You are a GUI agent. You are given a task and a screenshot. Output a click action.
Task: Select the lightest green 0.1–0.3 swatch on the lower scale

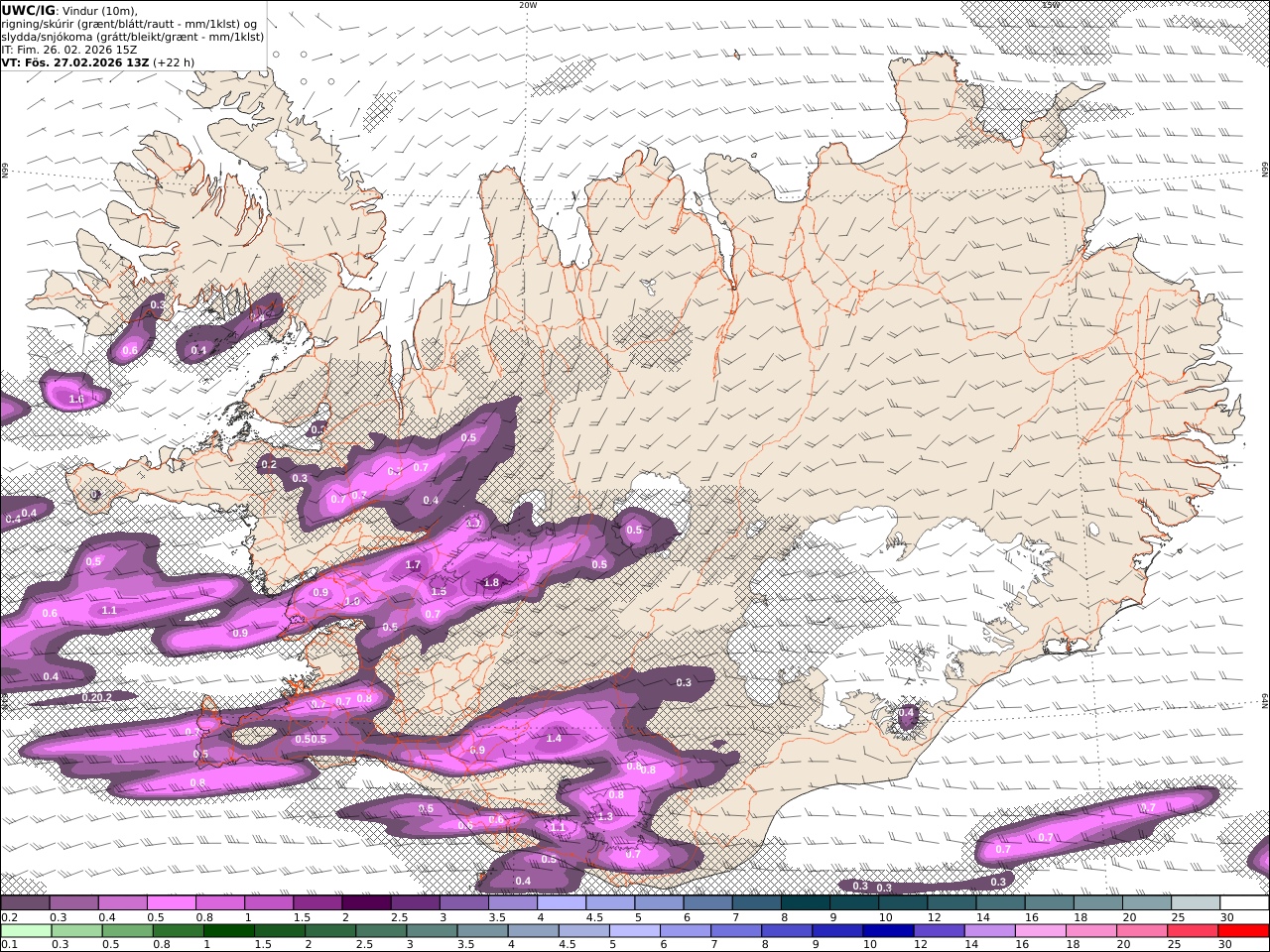point(26,931)
